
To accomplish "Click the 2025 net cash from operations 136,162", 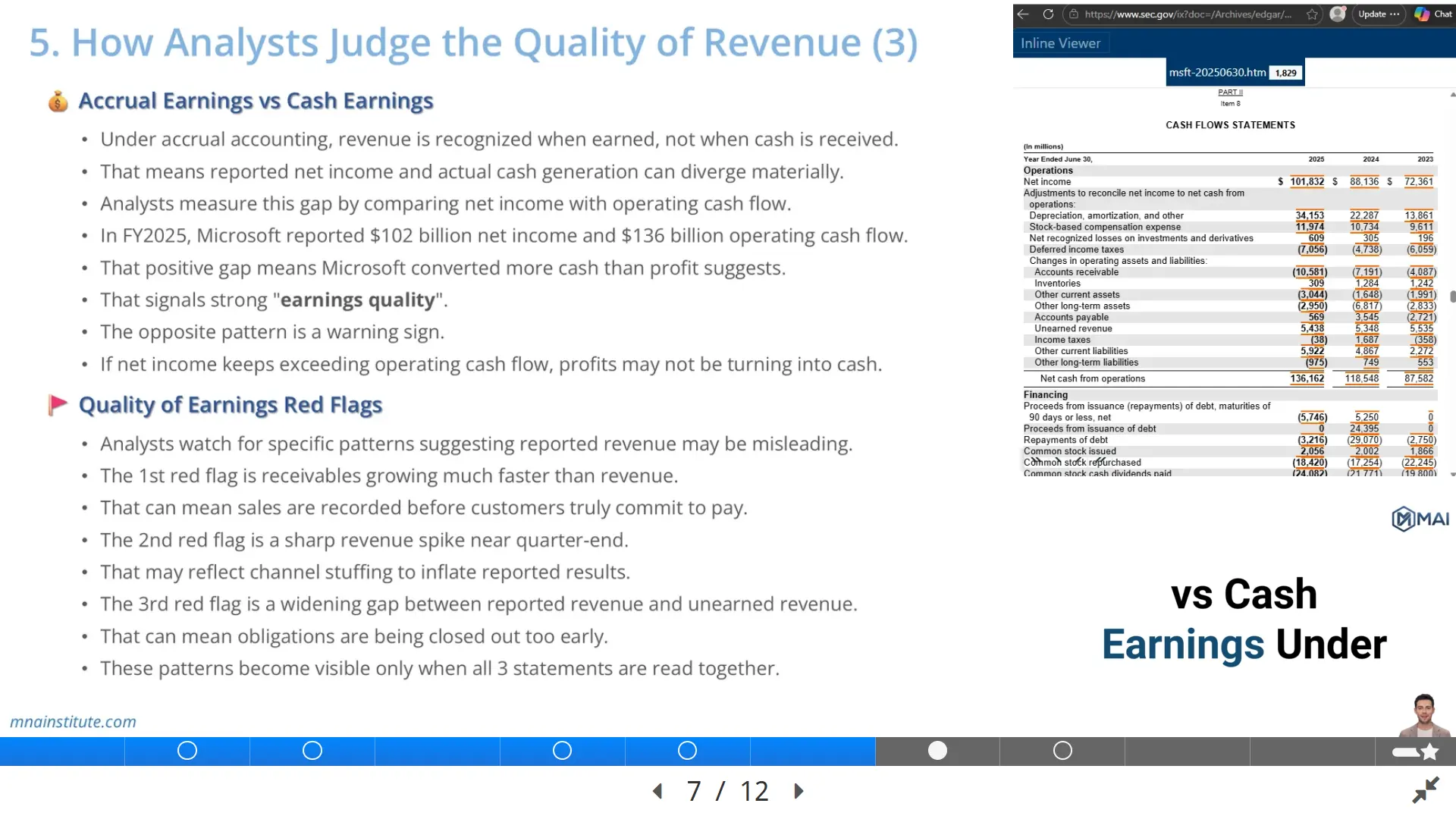I will point(1307,378).
